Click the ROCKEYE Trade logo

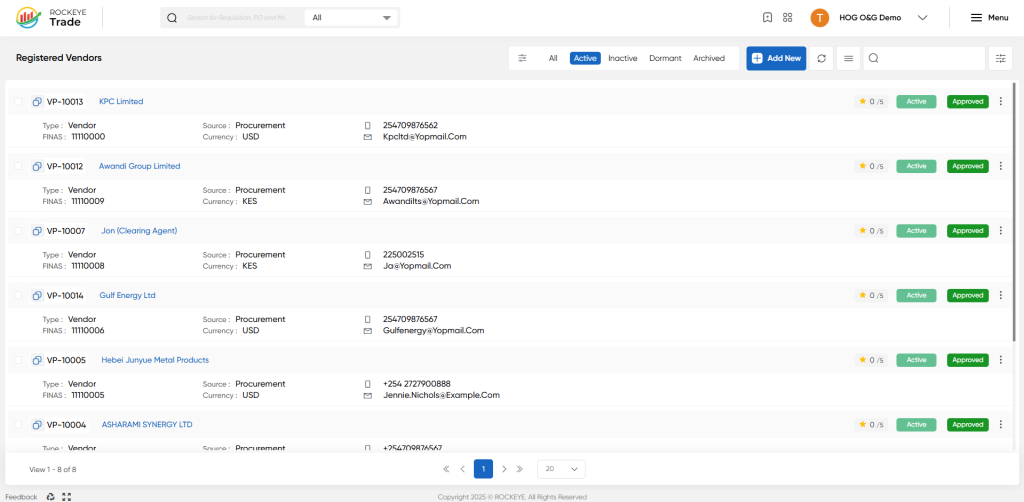(x=49, y=18)
